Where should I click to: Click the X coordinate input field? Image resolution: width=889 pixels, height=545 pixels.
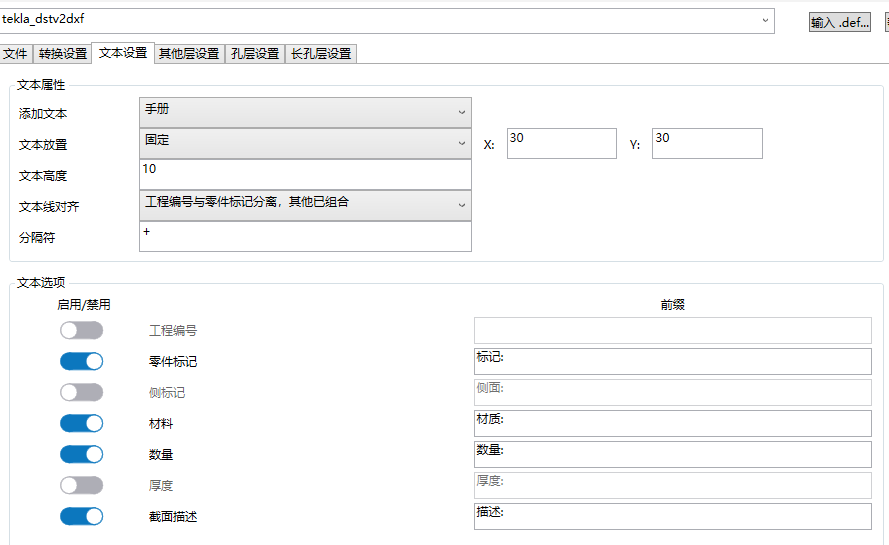561,143
